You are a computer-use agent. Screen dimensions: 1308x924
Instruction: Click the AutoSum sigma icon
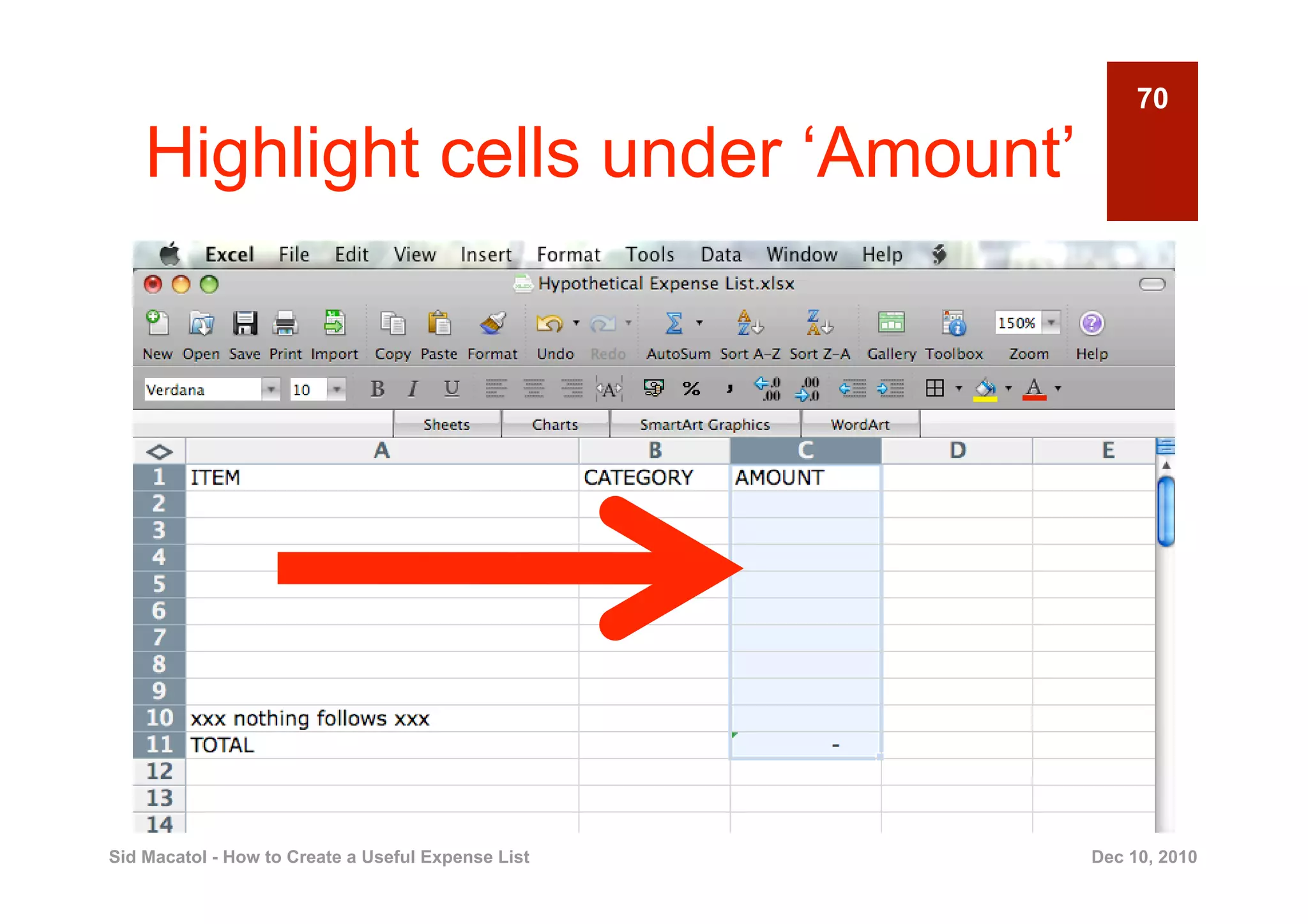pyautogui.click(x=674, y=323)
